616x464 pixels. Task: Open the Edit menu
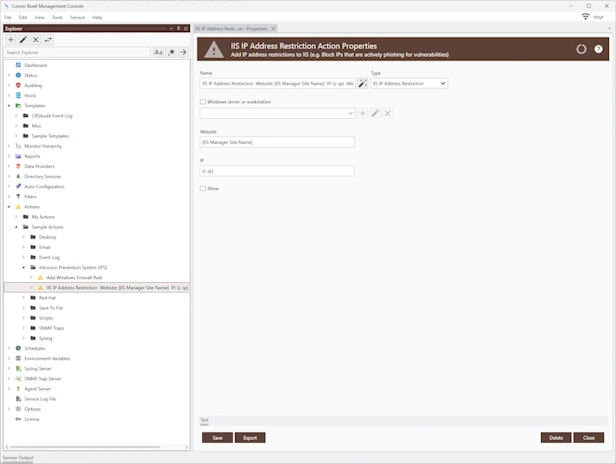click(23, 17)
